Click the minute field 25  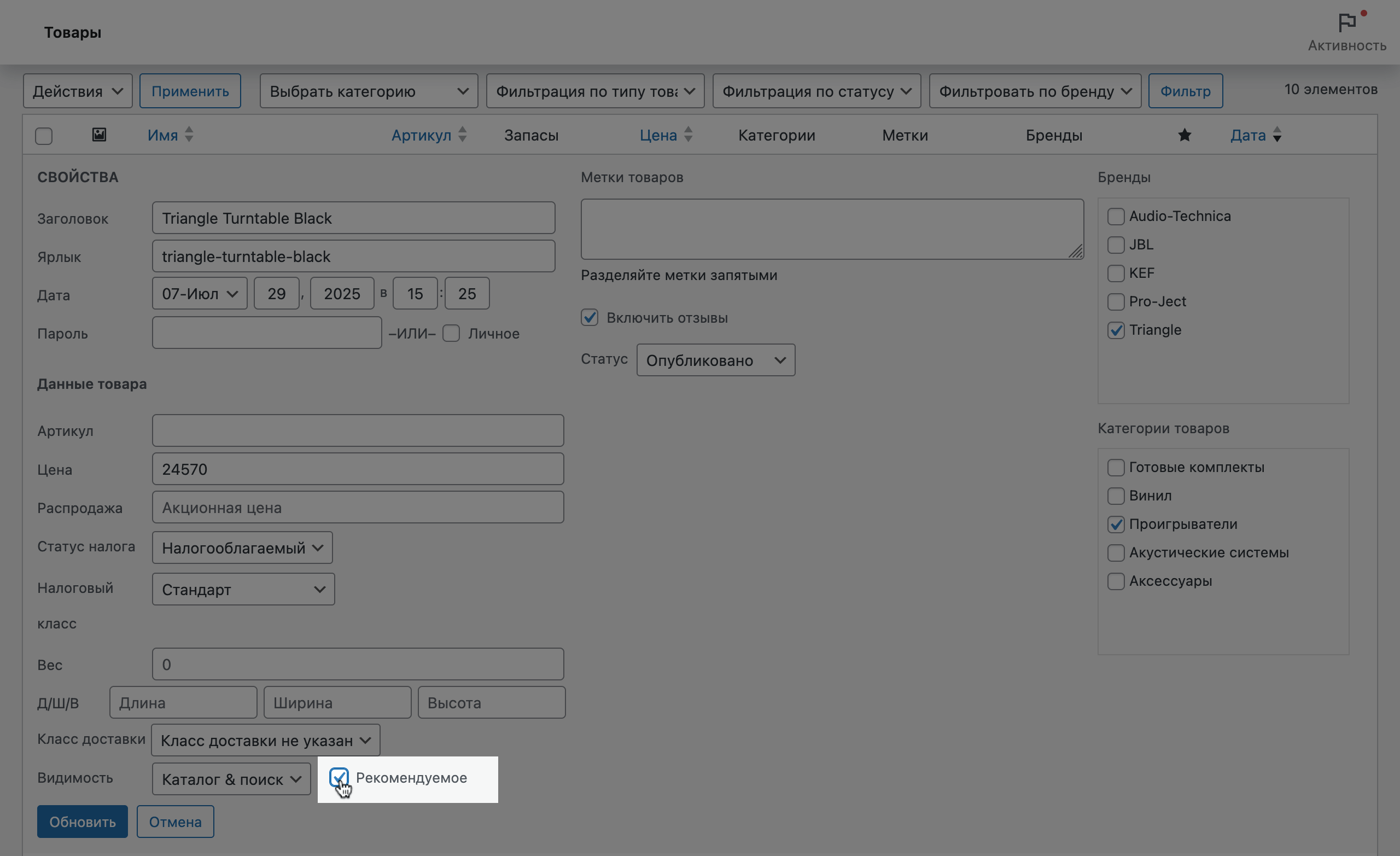pos(467,293)
